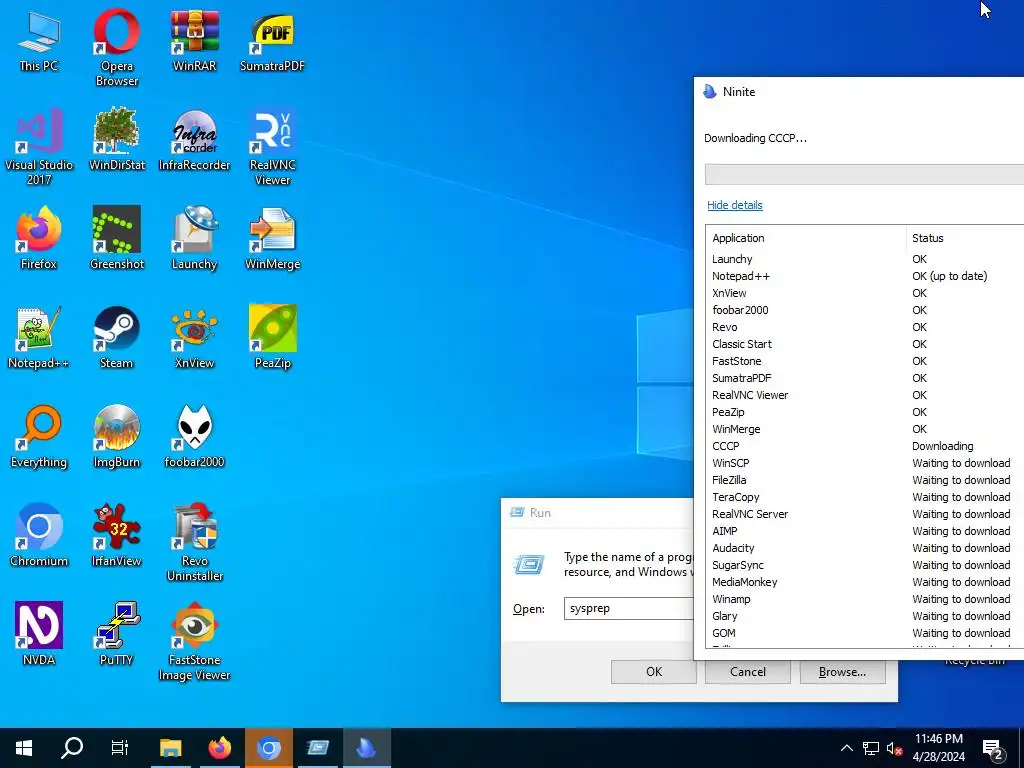The width and height of the screenshot is (1024, 768).
Task: Show hidden system tray icons
Action: (846, 748)
